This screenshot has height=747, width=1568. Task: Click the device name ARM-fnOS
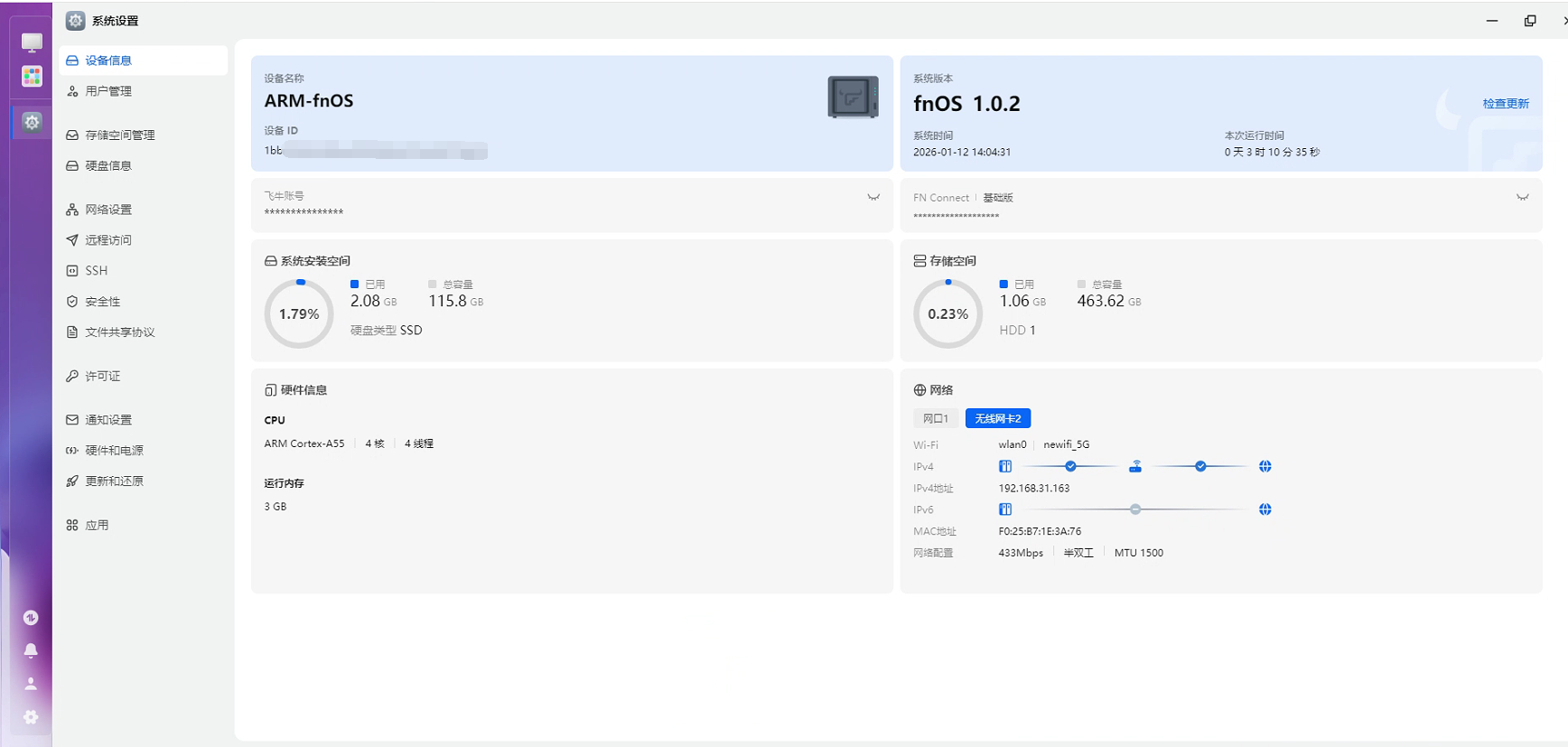pyautogui.click(x=309, y=101)
